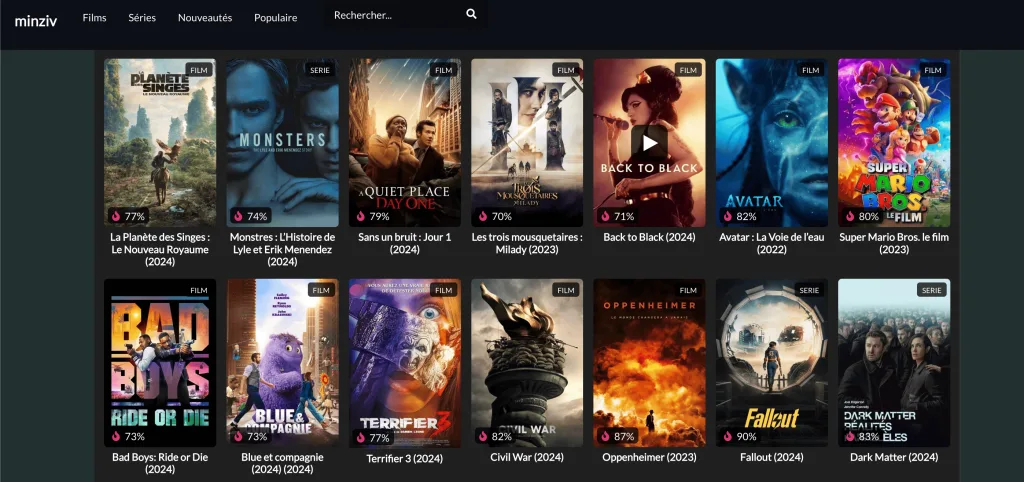1024x482 pixels.
Task: Click title link Fallout (2024)
Action: 772,457
